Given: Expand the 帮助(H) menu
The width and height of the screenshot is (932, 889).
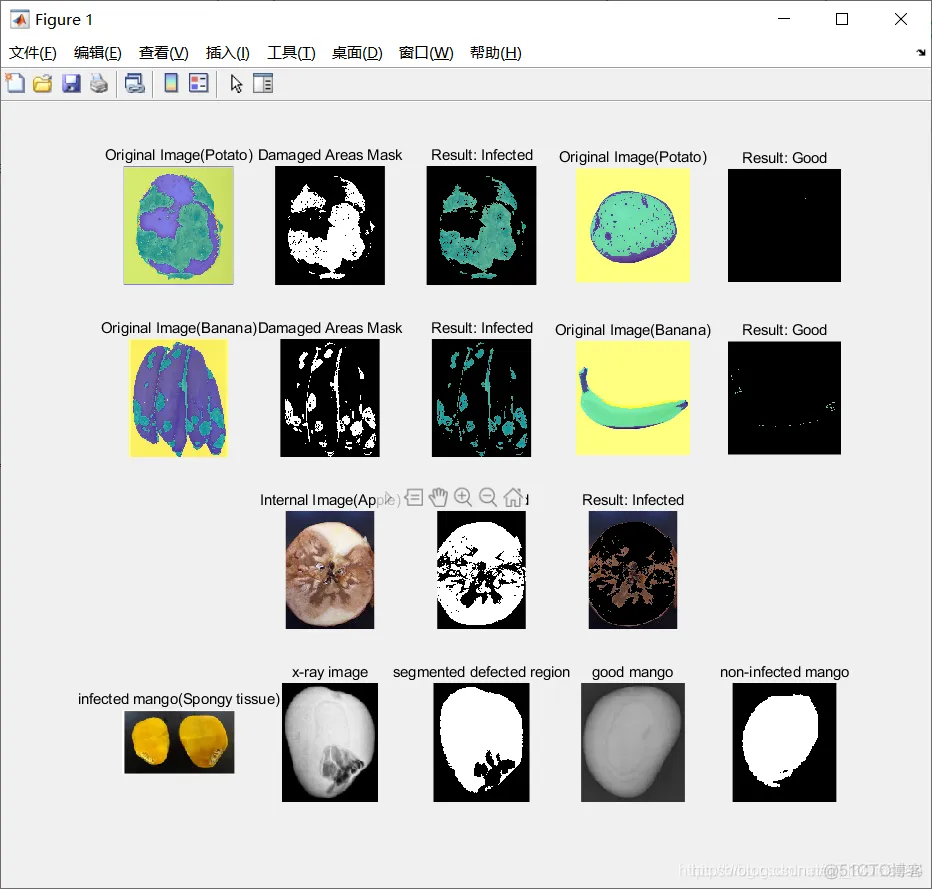Looking at the screenshot, I should (496, 53).
